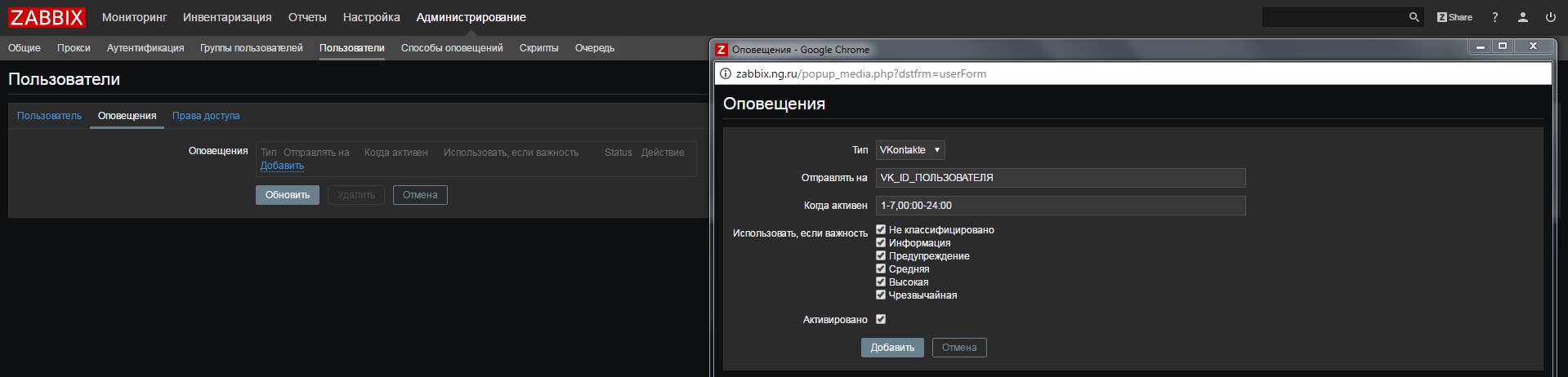Click the Отправлять на input field
The height and width of the screenshot is (377, 1568).
(1061, 178)
